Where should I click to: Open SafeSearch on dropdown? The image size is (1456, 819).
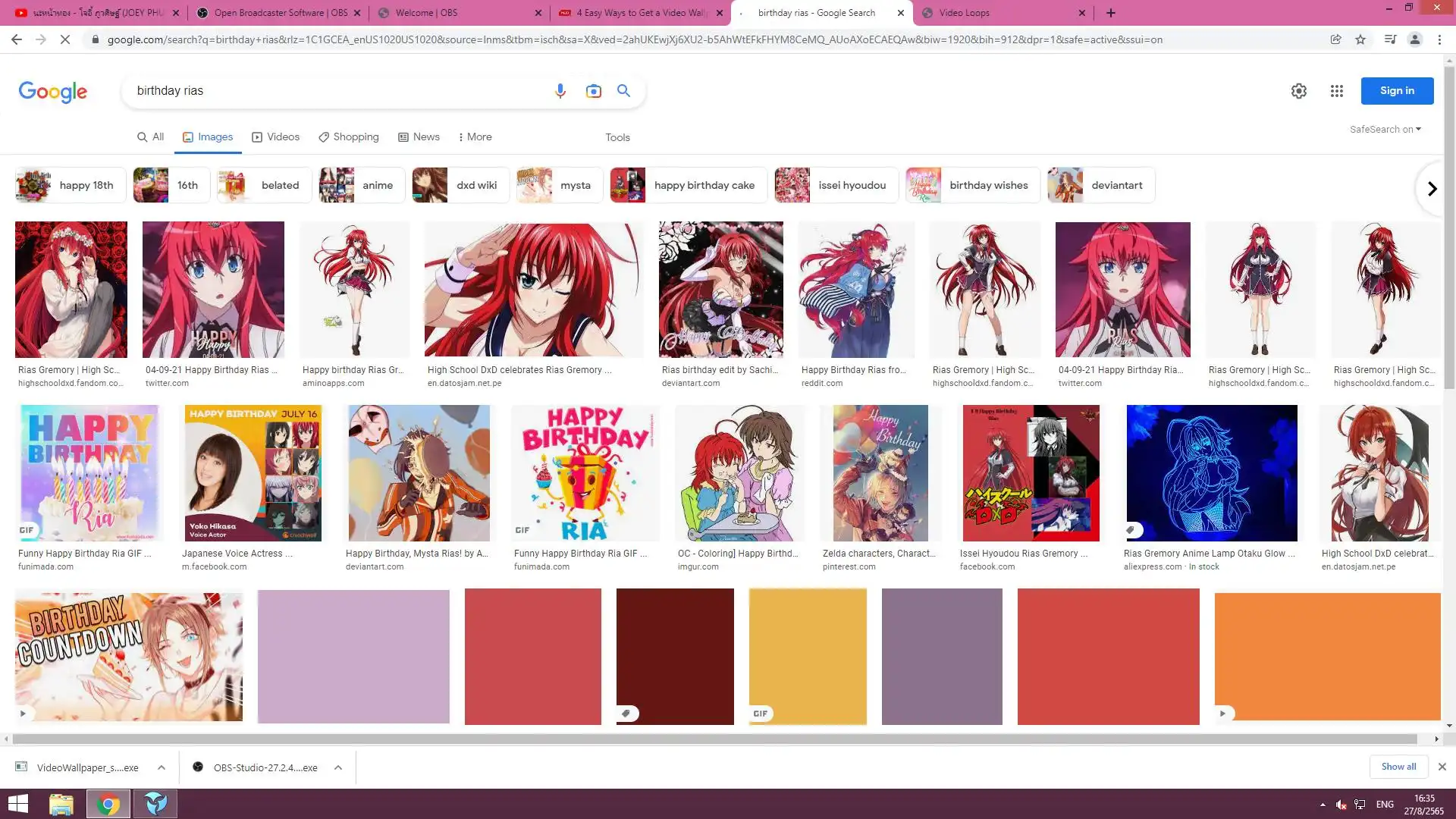click(x=1385, y=130)
